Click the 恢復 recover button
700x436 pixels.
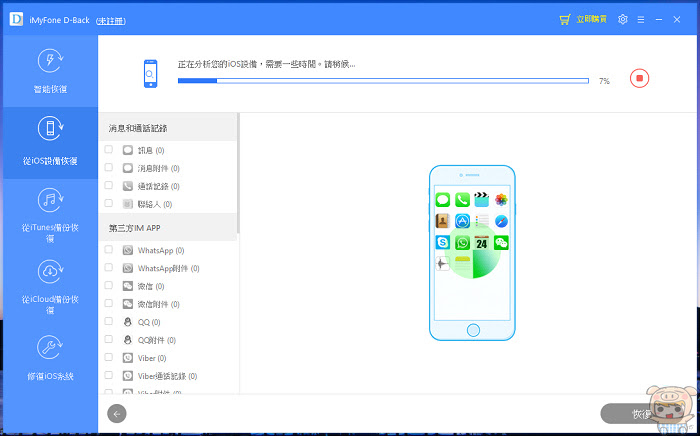click(643, 414)
